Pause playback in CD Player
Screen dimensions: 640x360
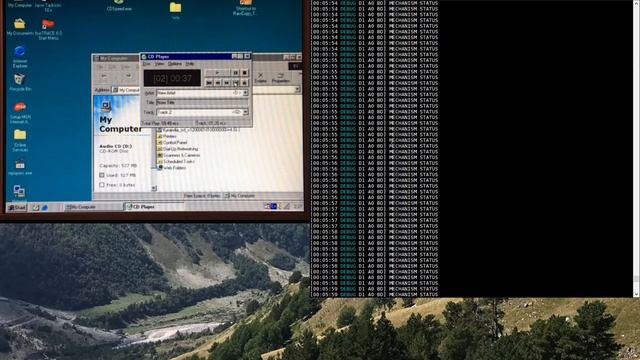point(236,73)
